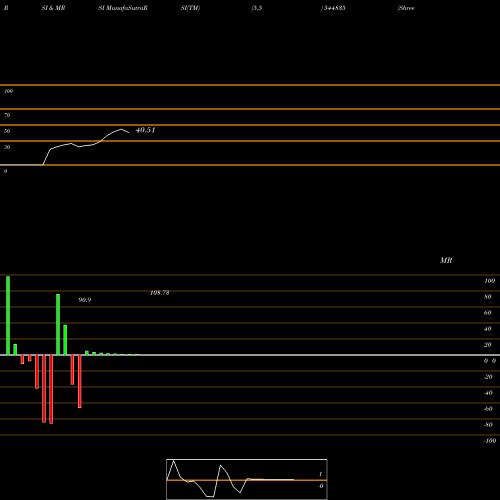Image resolution: width=500 pixels, height=500 pixels.
Task: Click the 40.51 RSI value label
Action: click(145, 130)
